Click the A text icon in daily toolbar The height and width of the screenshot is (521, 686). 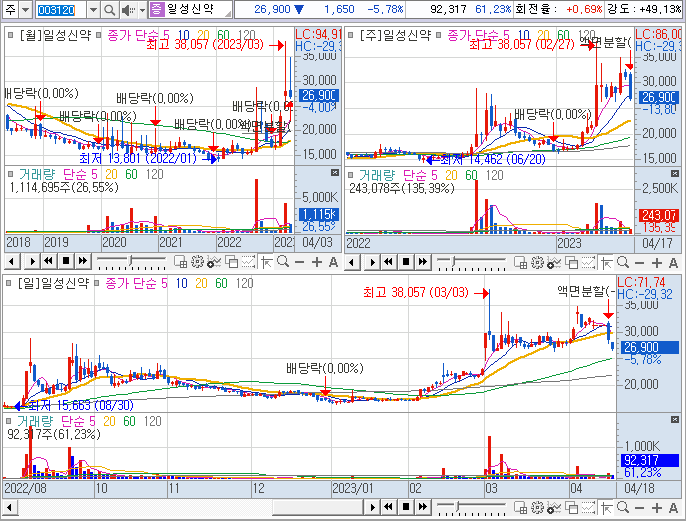pos(673,508)
